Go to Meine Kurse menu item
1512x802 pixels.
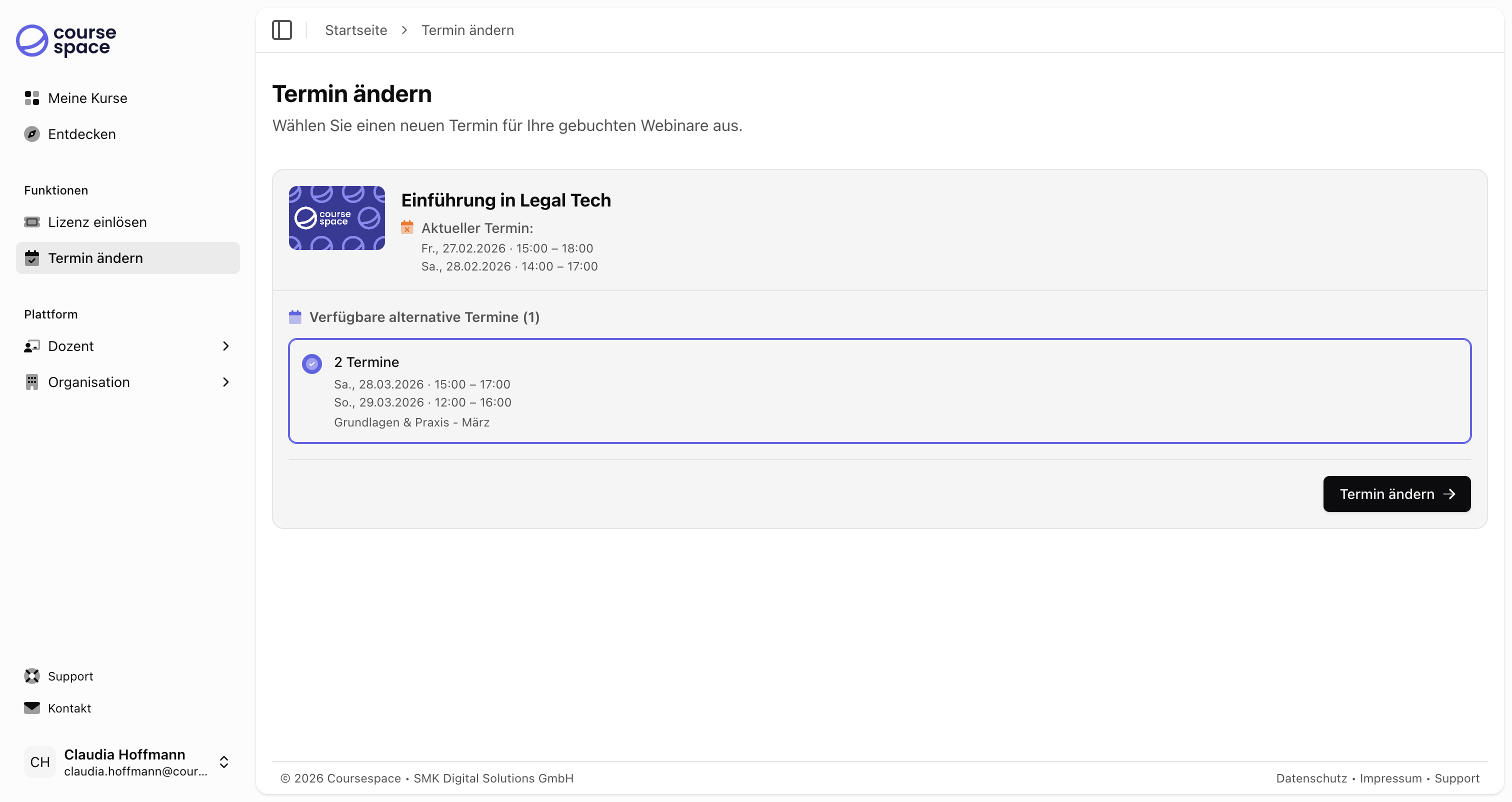click(87, 98)
